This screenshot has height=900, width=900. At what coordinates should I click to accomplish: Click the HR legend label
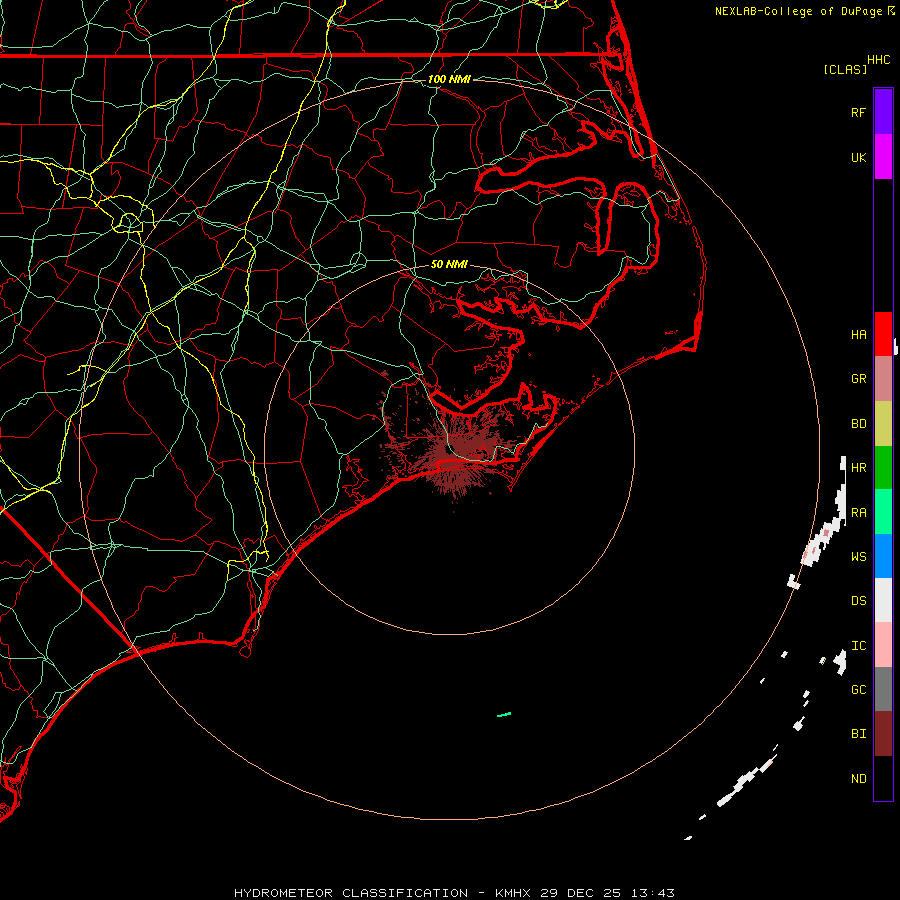tap(858, 468)
